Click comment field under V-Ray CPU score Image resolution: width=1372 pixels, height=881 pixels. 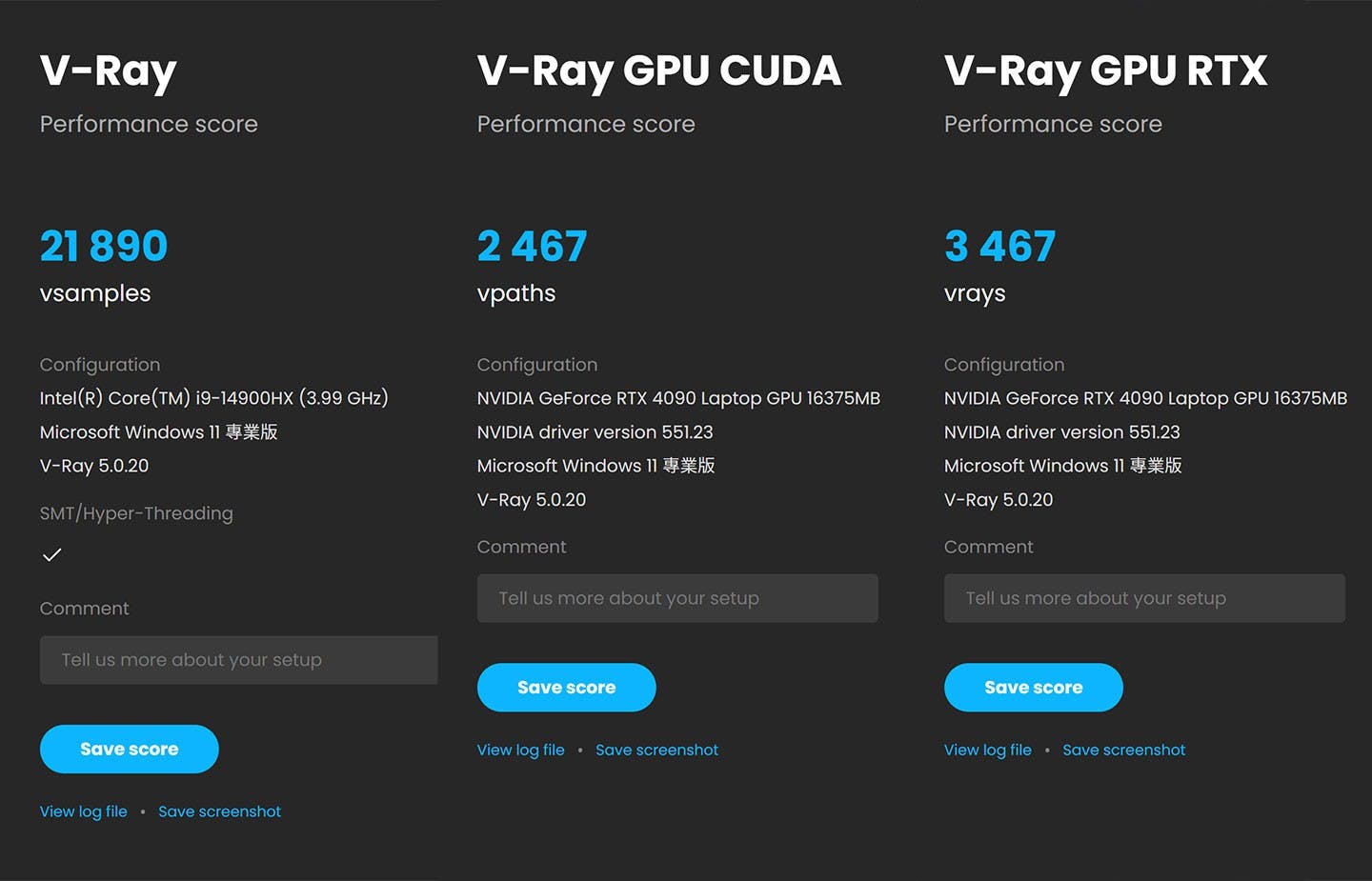[x=239, y=660]
